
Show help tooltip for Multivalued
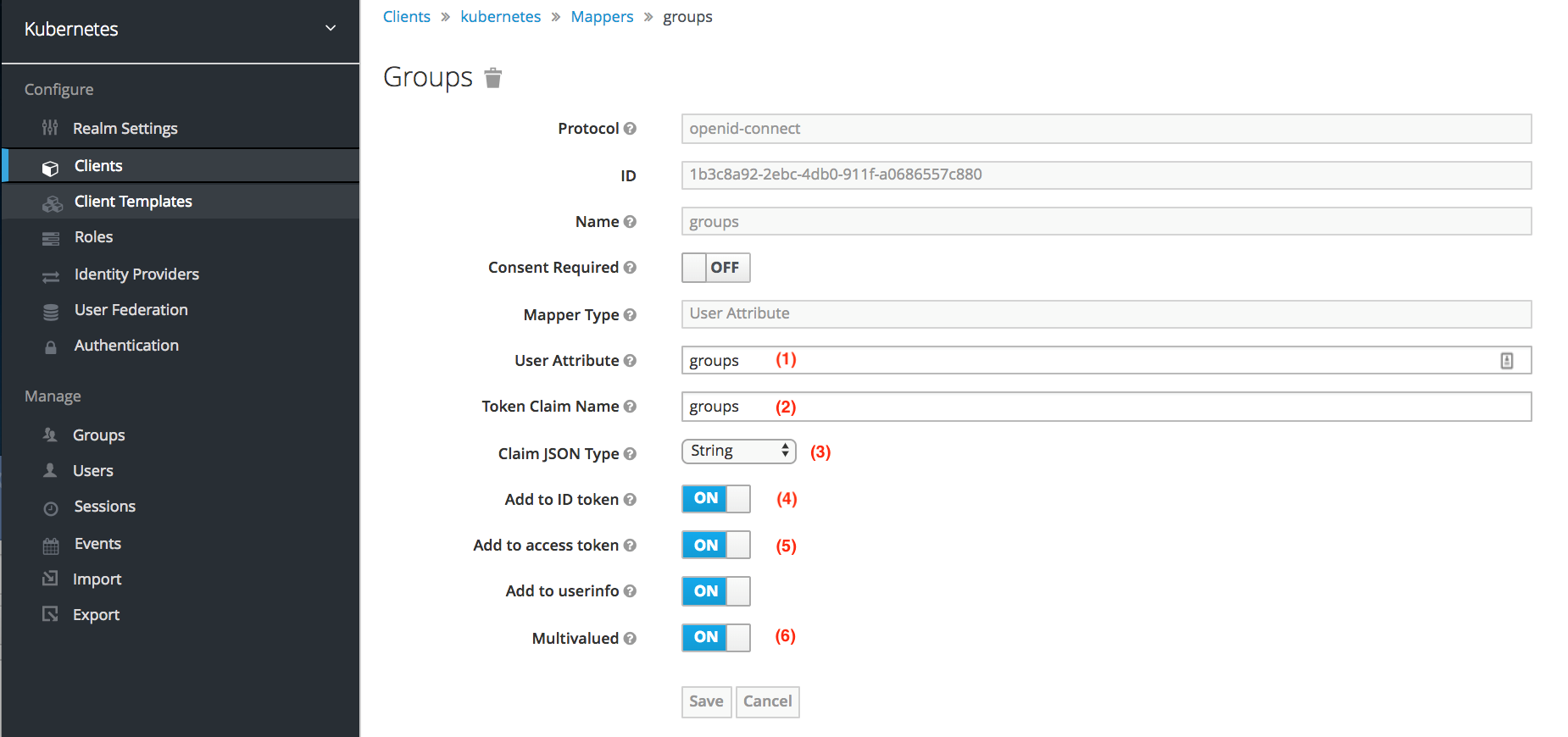coord(630,639)
